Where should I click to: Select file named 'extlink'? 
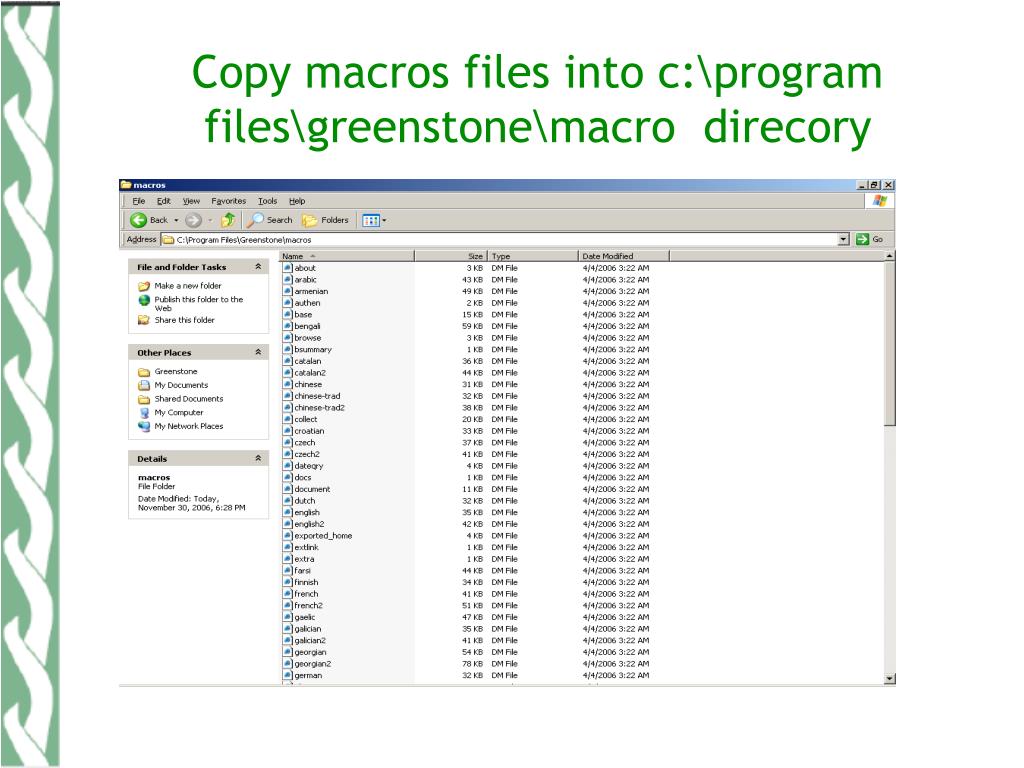(306, 547)
